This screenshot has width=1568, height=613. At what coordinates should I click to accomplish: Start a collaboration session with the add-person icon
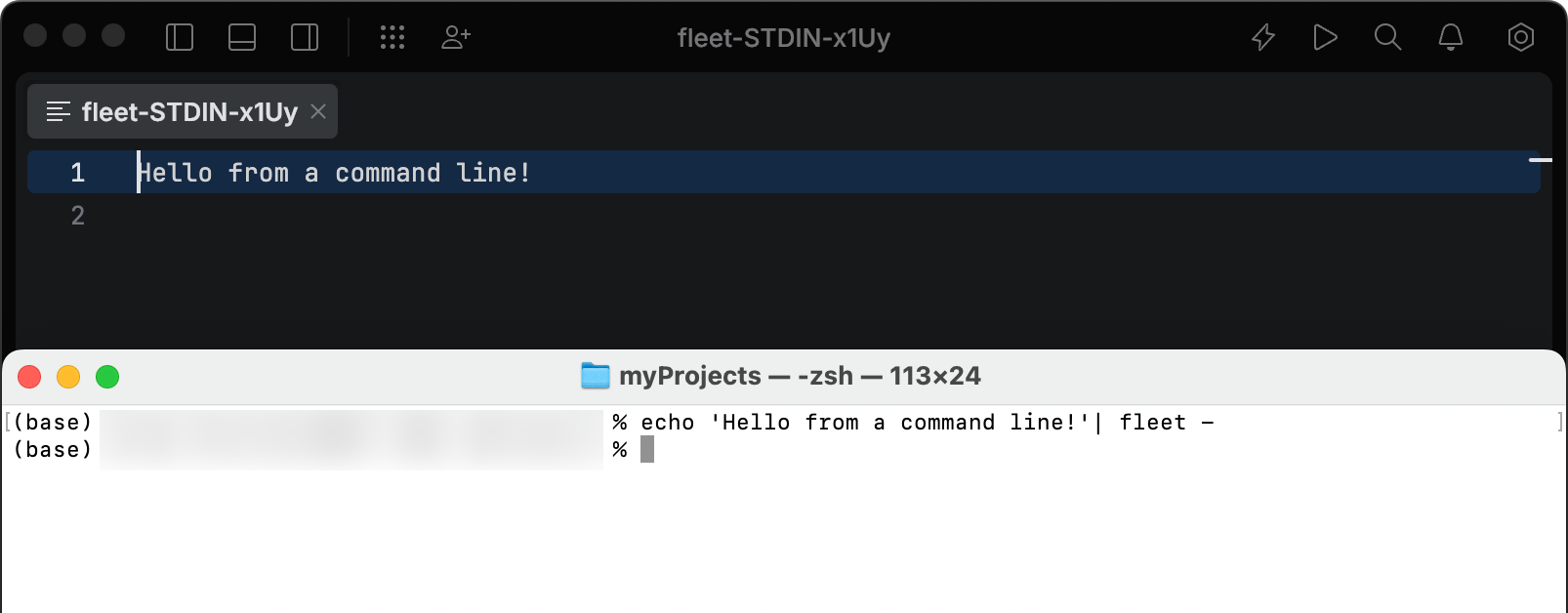click(x=455, y=38)
